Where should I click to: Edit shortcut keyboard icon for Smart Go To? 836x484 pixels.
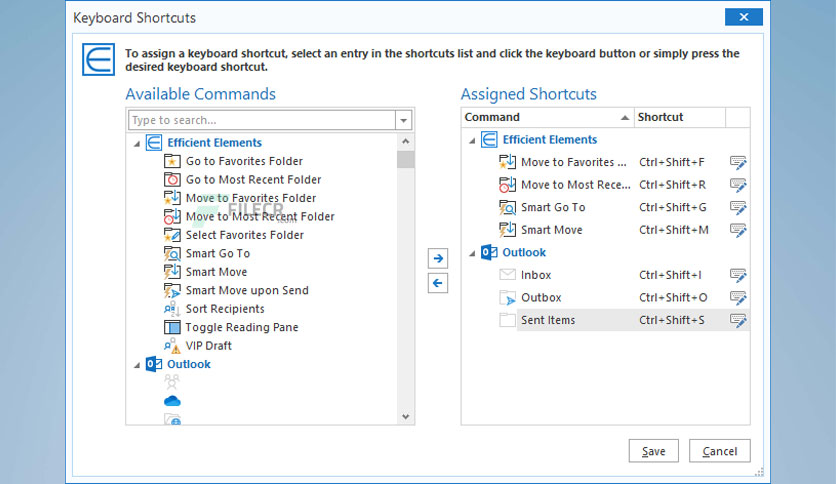[738, 207]
